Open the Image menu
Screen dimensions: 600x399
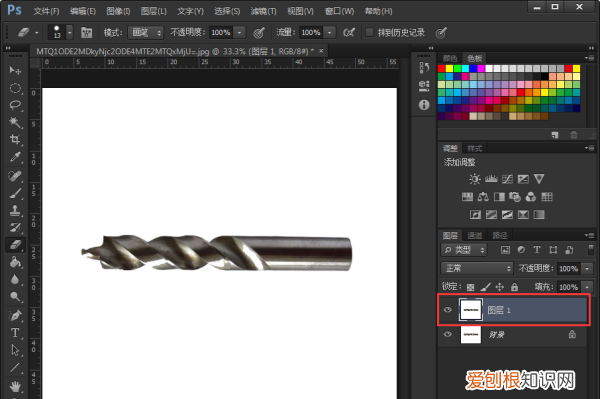(x=118, y=11)
